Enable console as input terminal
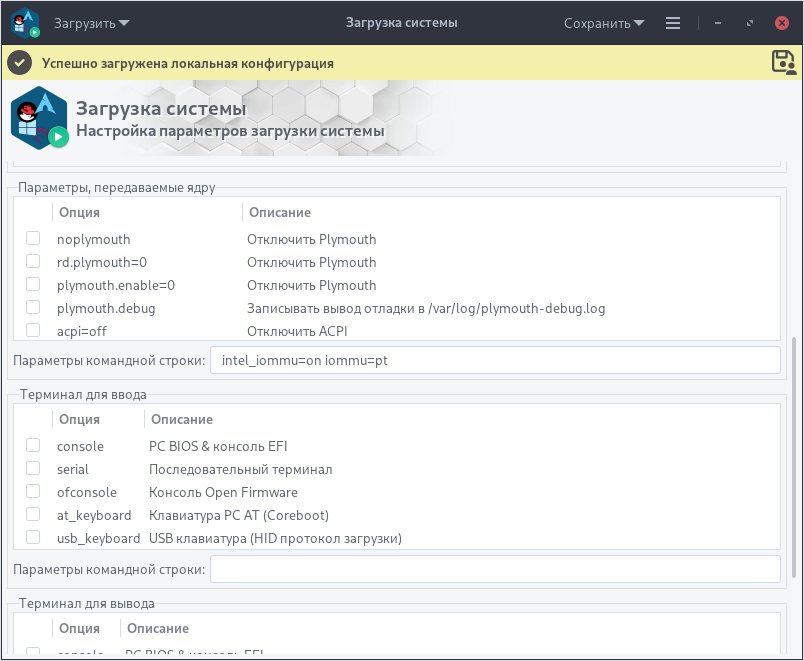The height and width of the screenshot is (661, 804). point(32,446)
